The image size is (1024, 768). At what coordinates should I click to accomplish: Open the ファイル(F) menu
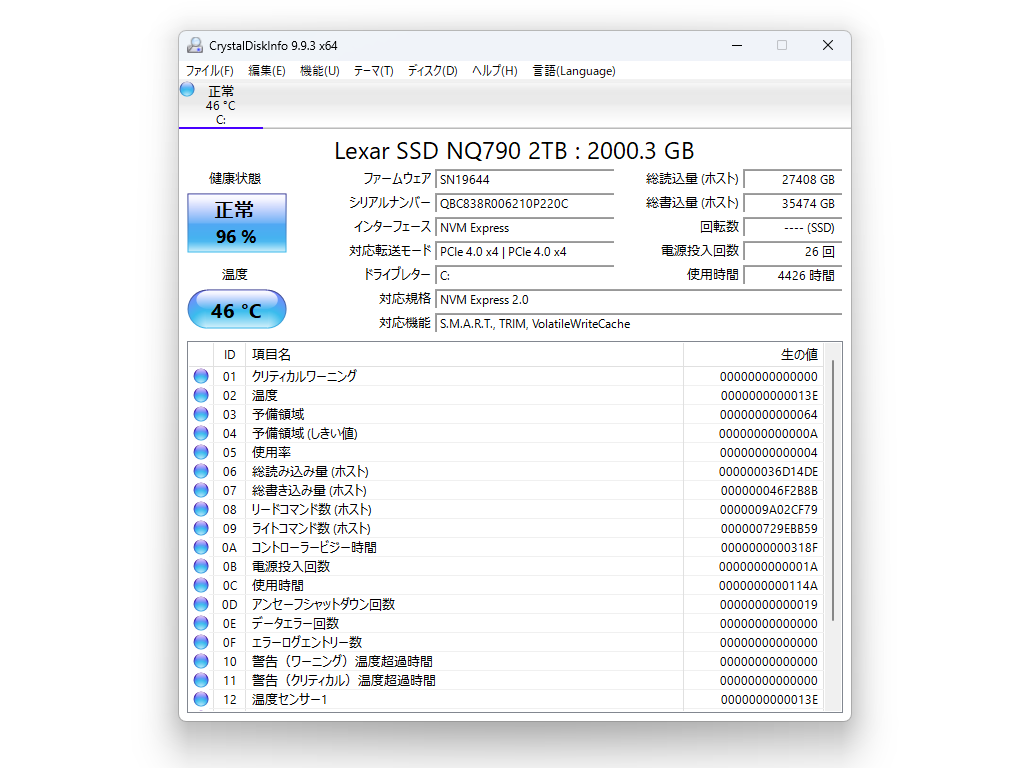pos(209,71)
